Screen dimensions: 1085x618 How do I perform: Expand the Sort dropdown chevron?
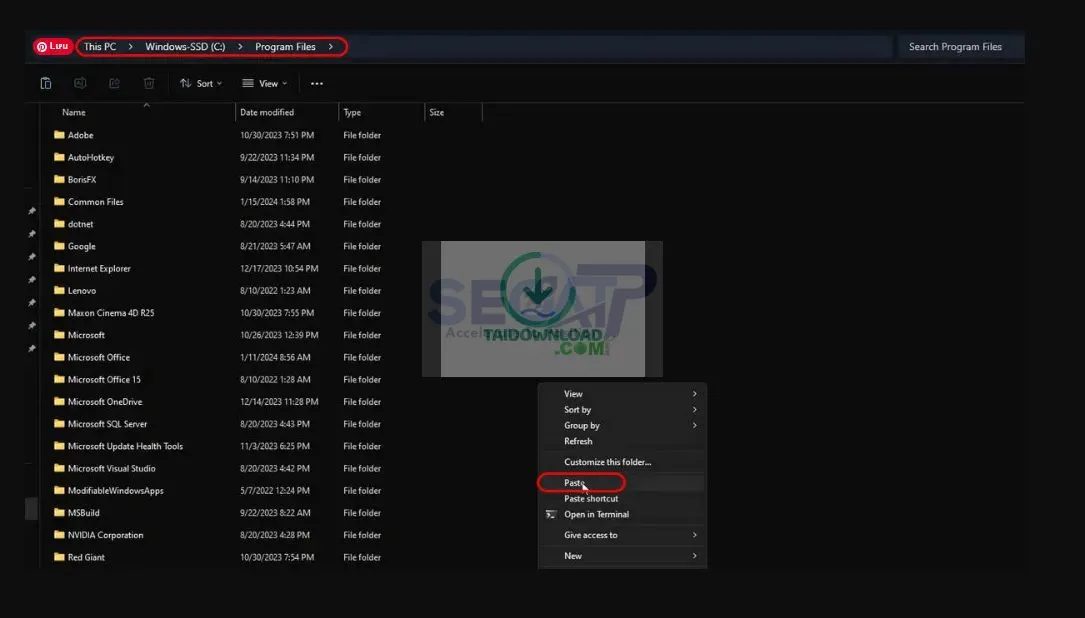click(x=218, y=83)
